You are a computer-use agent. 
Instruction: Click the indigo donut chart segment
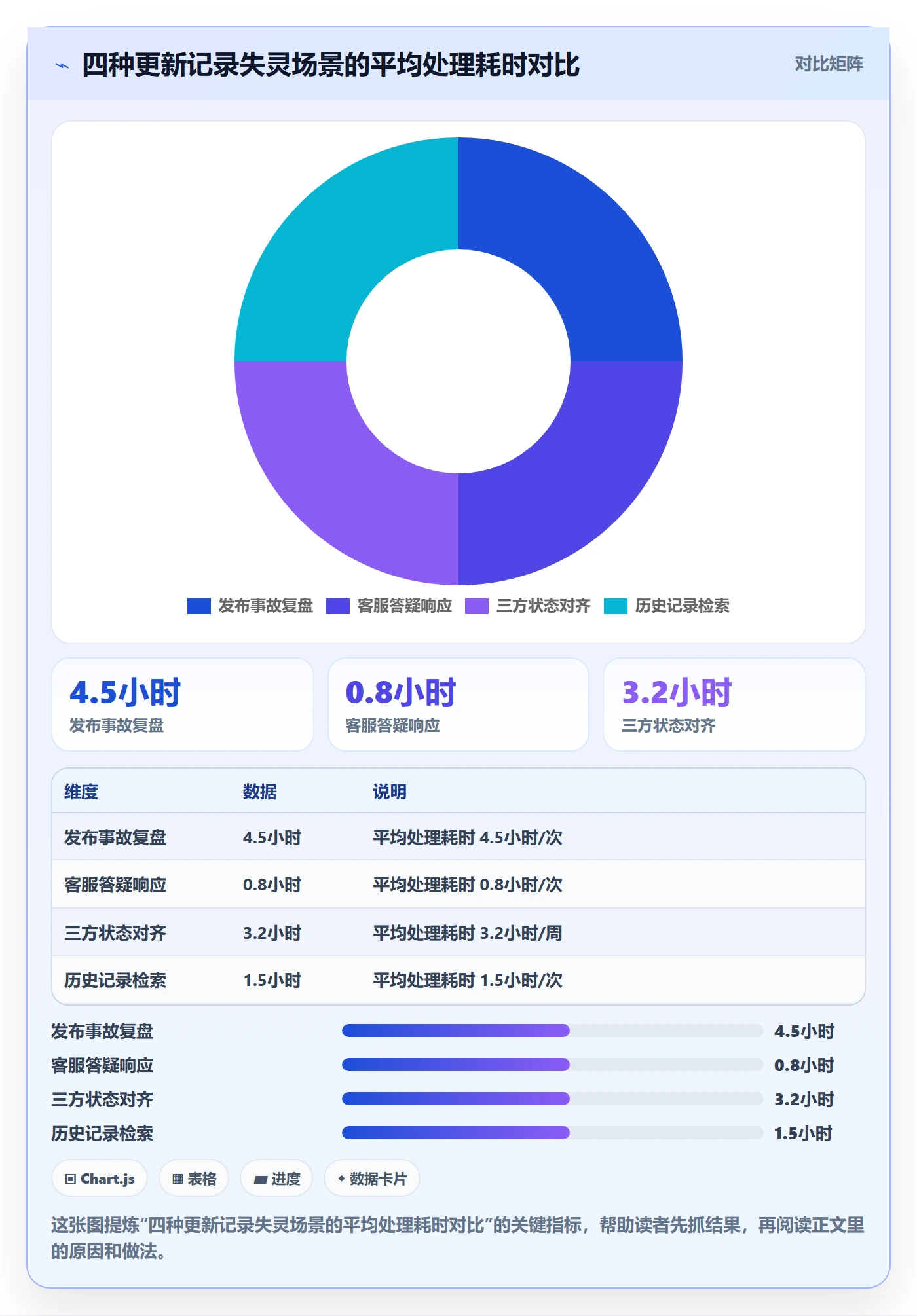click(x=576, y=479)
